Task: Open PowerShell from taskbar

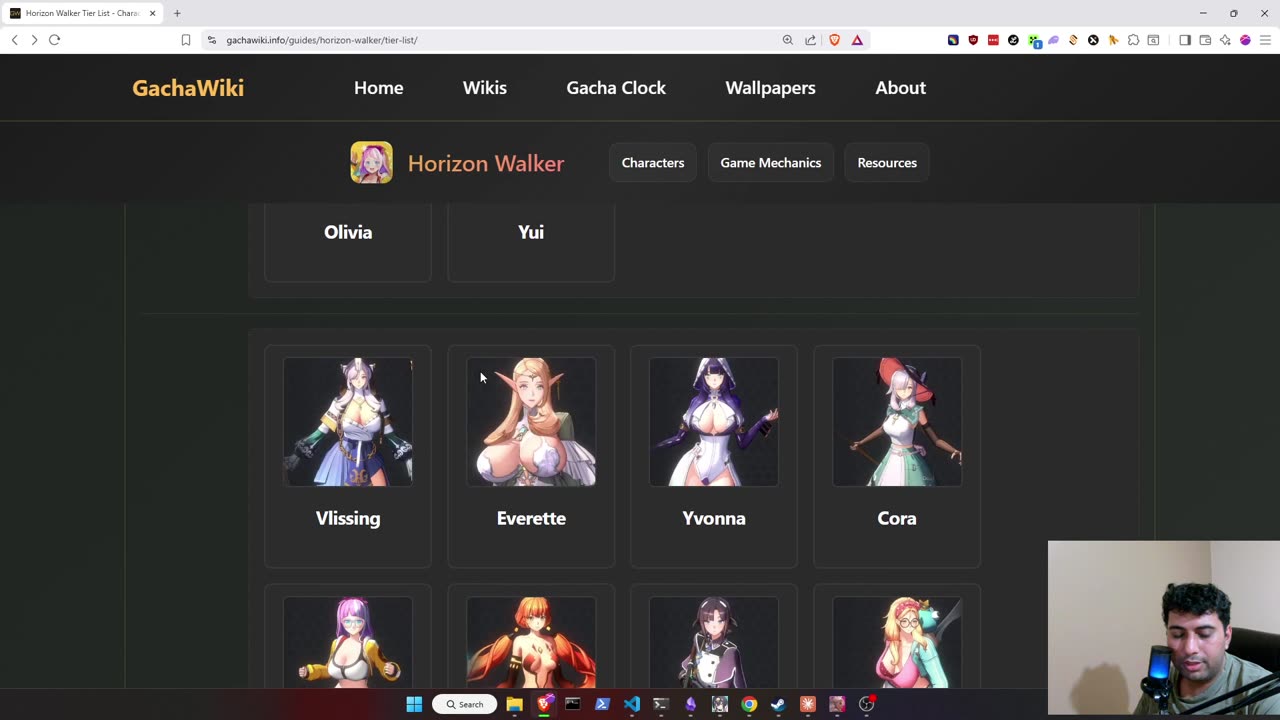Action: click(x=602, y=704)
